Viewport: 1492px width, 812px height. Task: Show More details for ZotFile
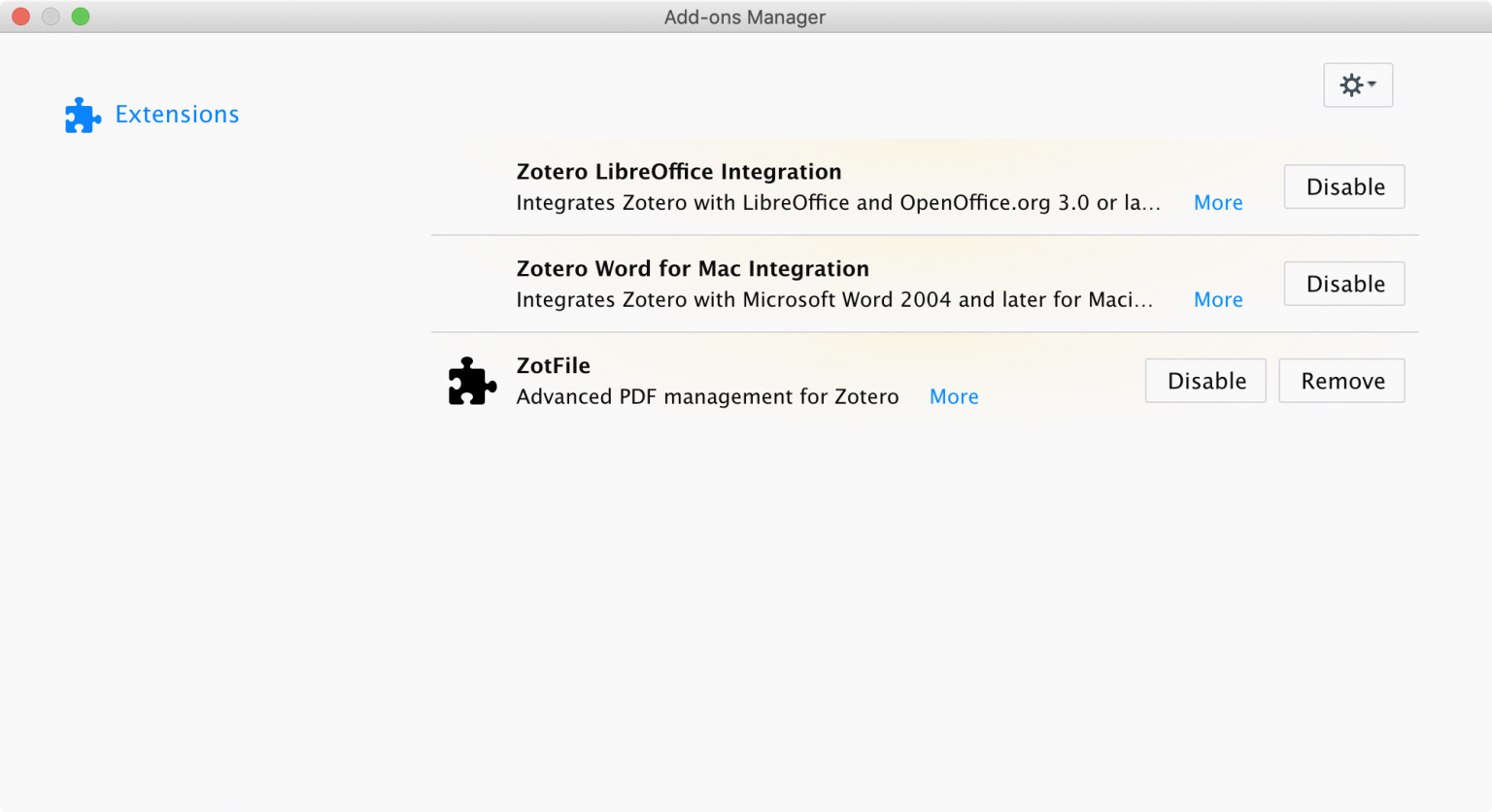pyautogui.click(x=954, y=397)
